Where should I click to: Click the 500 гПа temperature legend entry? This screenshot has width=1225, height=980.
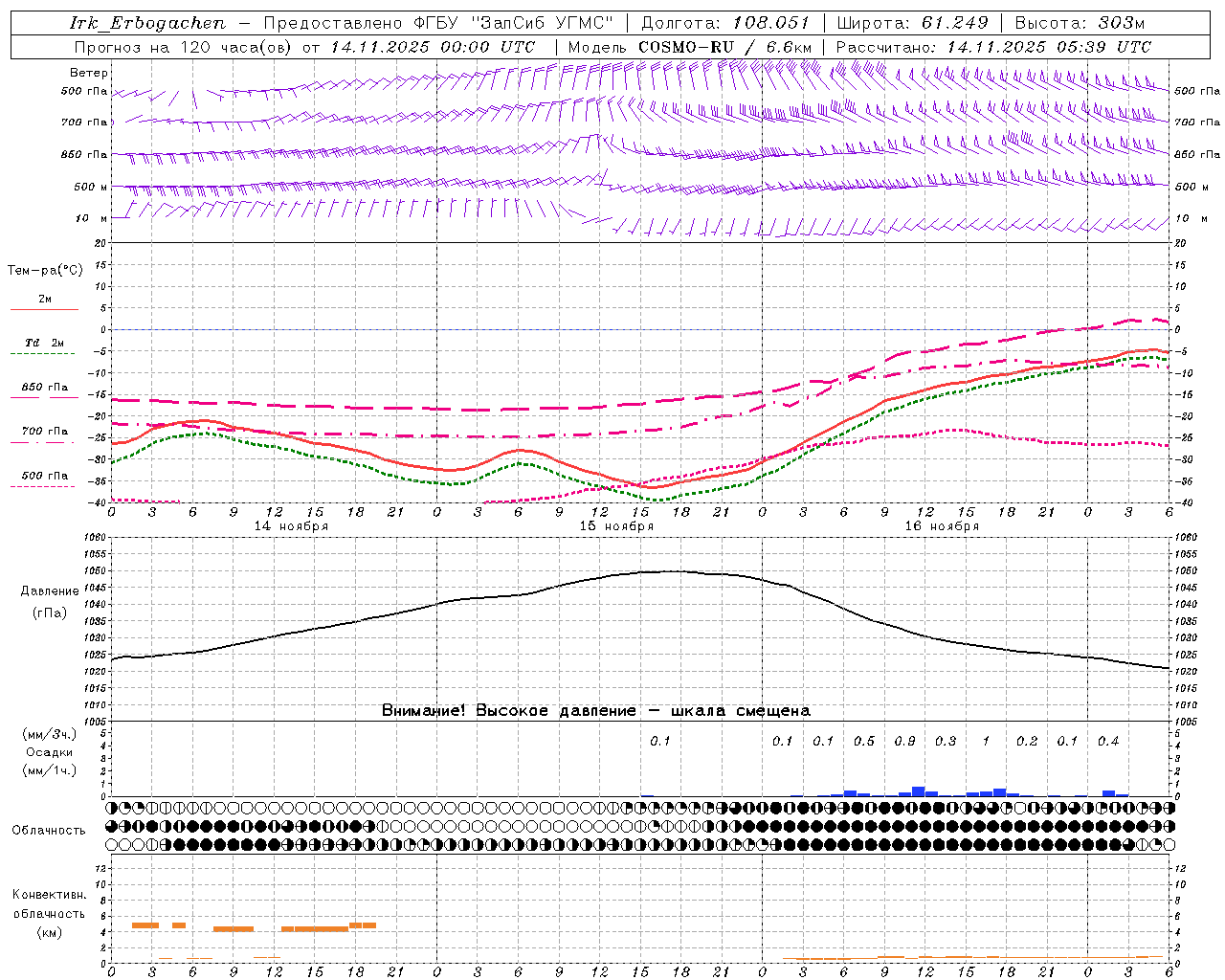pyautogui.click(x=44, y=476)
